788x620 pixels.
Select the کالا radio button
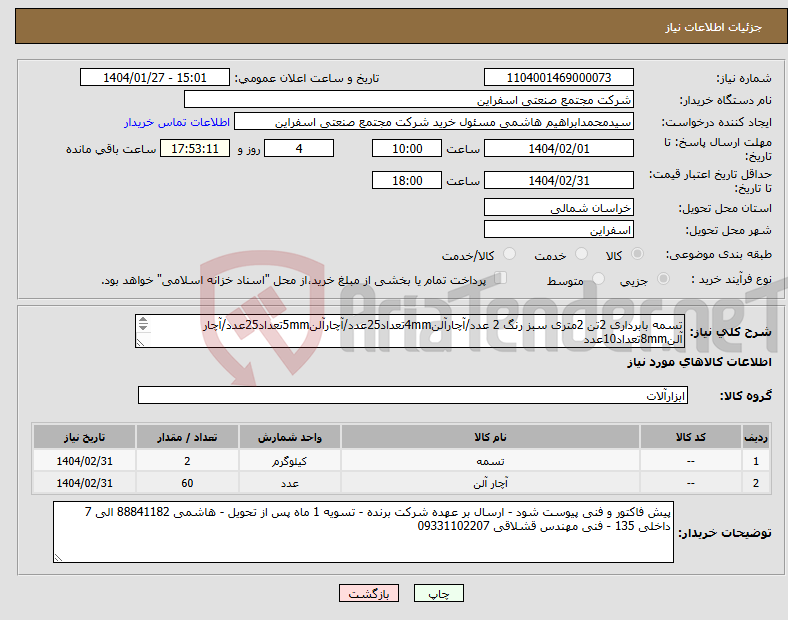(x=637, y=254)
